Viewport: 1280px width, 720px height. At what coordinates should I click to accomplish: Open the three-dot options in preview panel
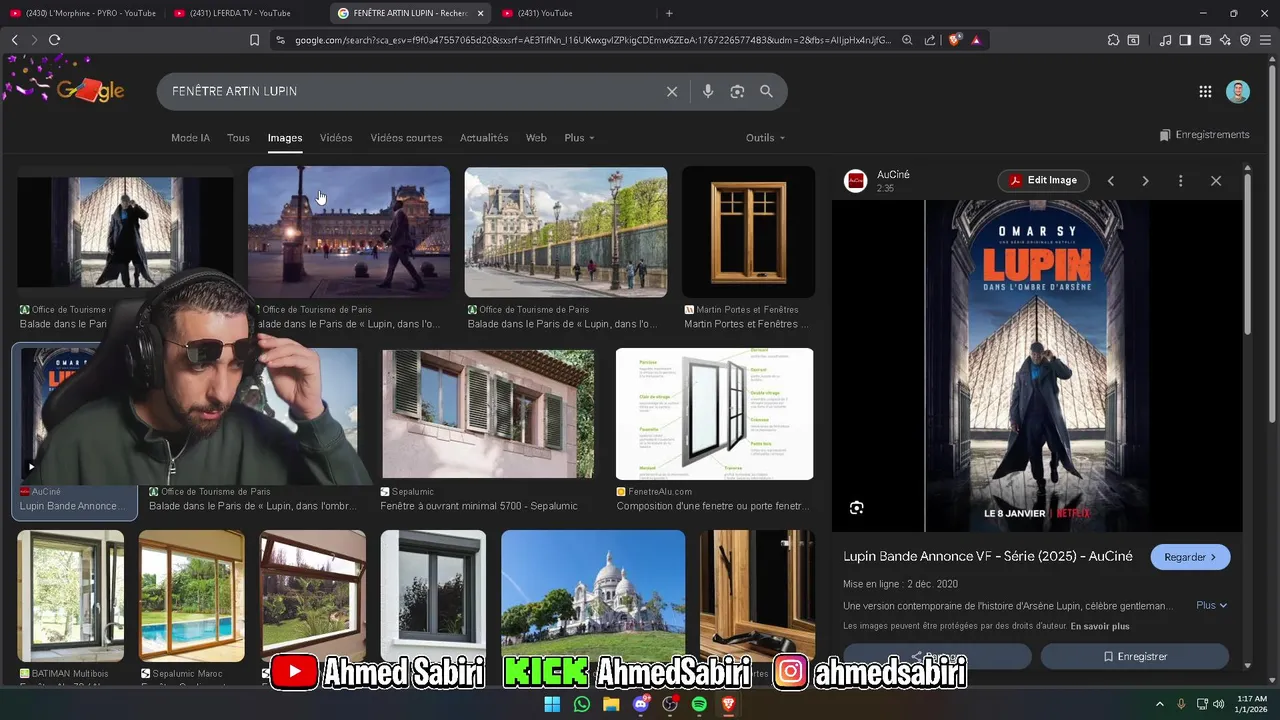1180,181
